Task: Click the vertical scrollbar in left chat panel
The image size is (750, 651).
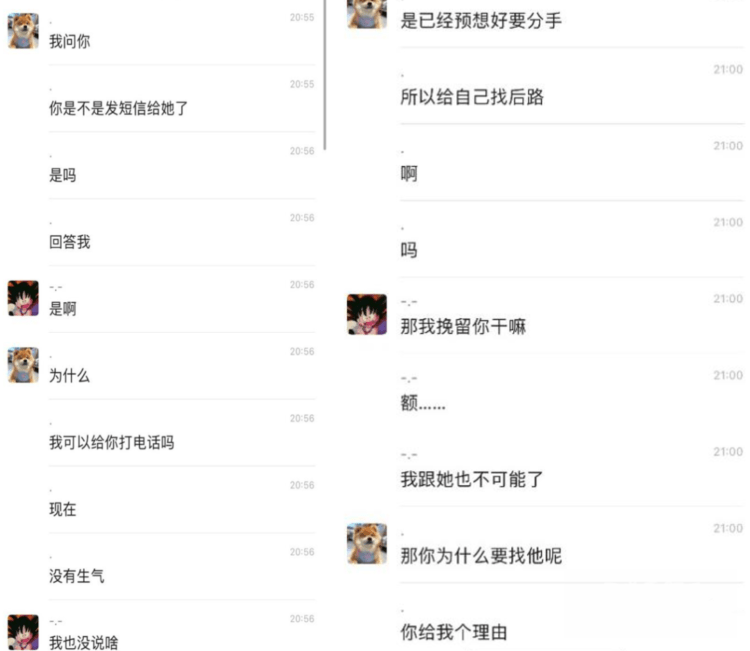Action: (x=325, y=75)
